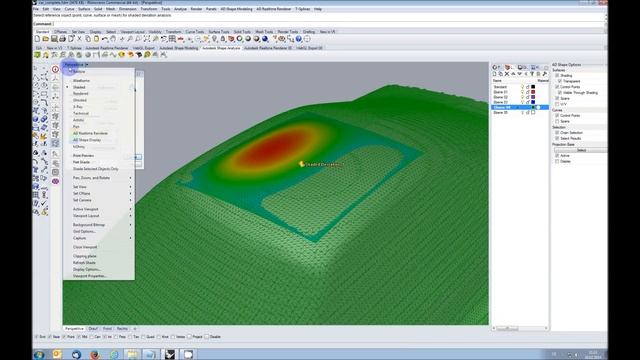Open the Analyze menu
Screen dimensions: 640x360
click(180, 9)
